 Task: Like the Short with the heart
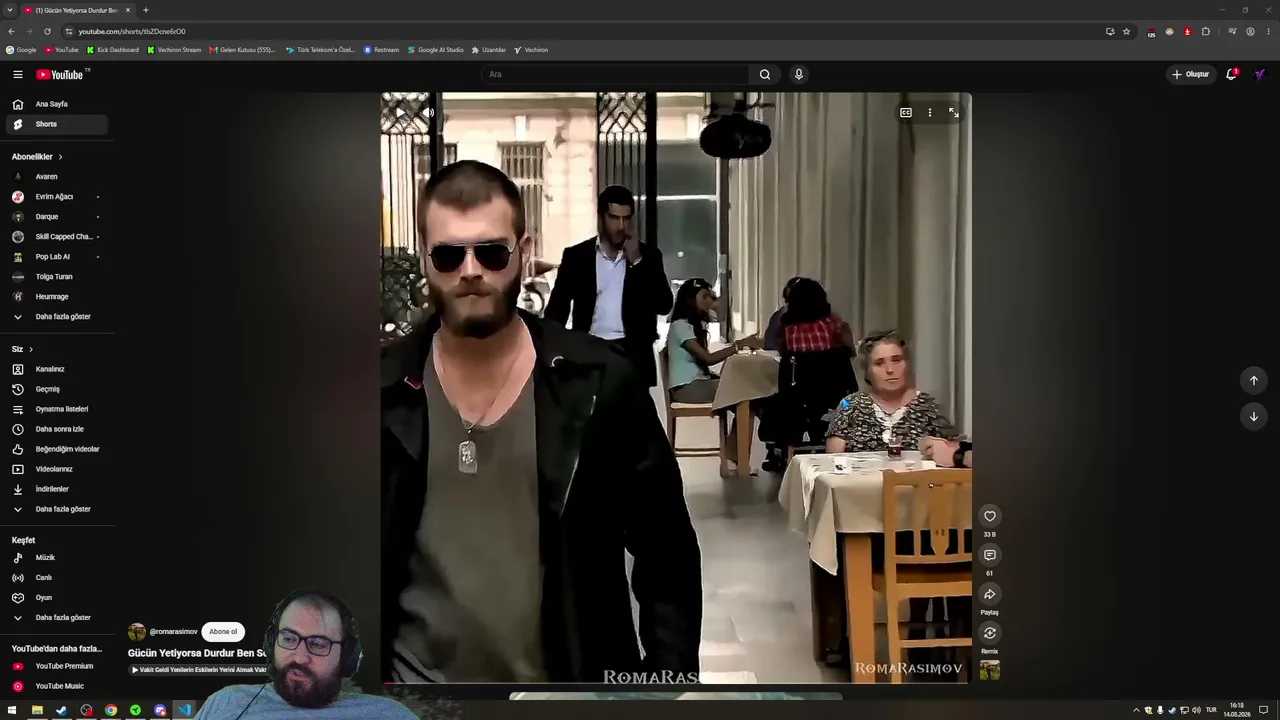tap(990, 516)
